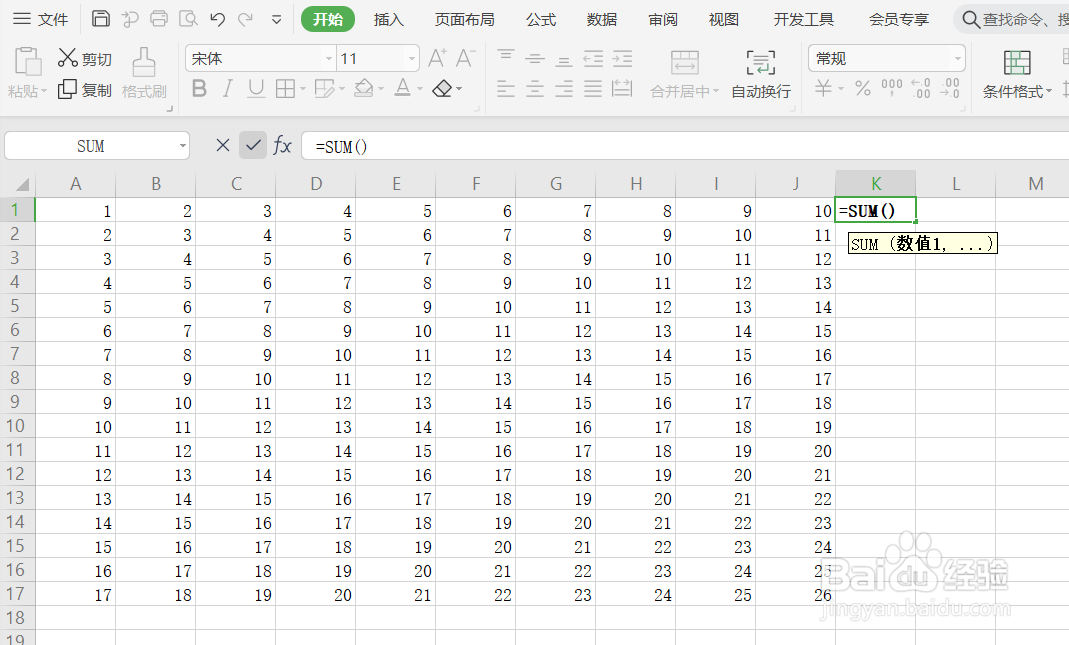This screenshot has height=645, width=1069.
Task: Click the Copy (复制) icon
Action: pos(69,88)
